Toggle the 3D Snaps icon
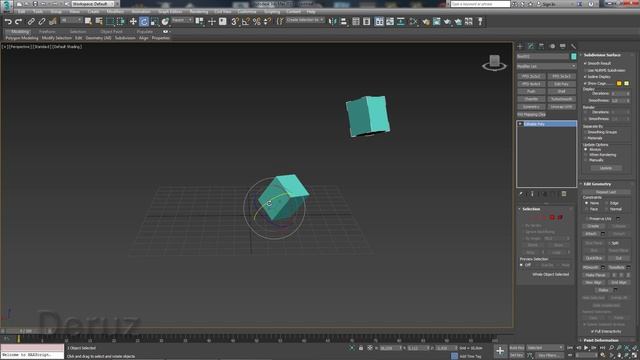This screenshot has width=640, height=360. click(235, 21)
